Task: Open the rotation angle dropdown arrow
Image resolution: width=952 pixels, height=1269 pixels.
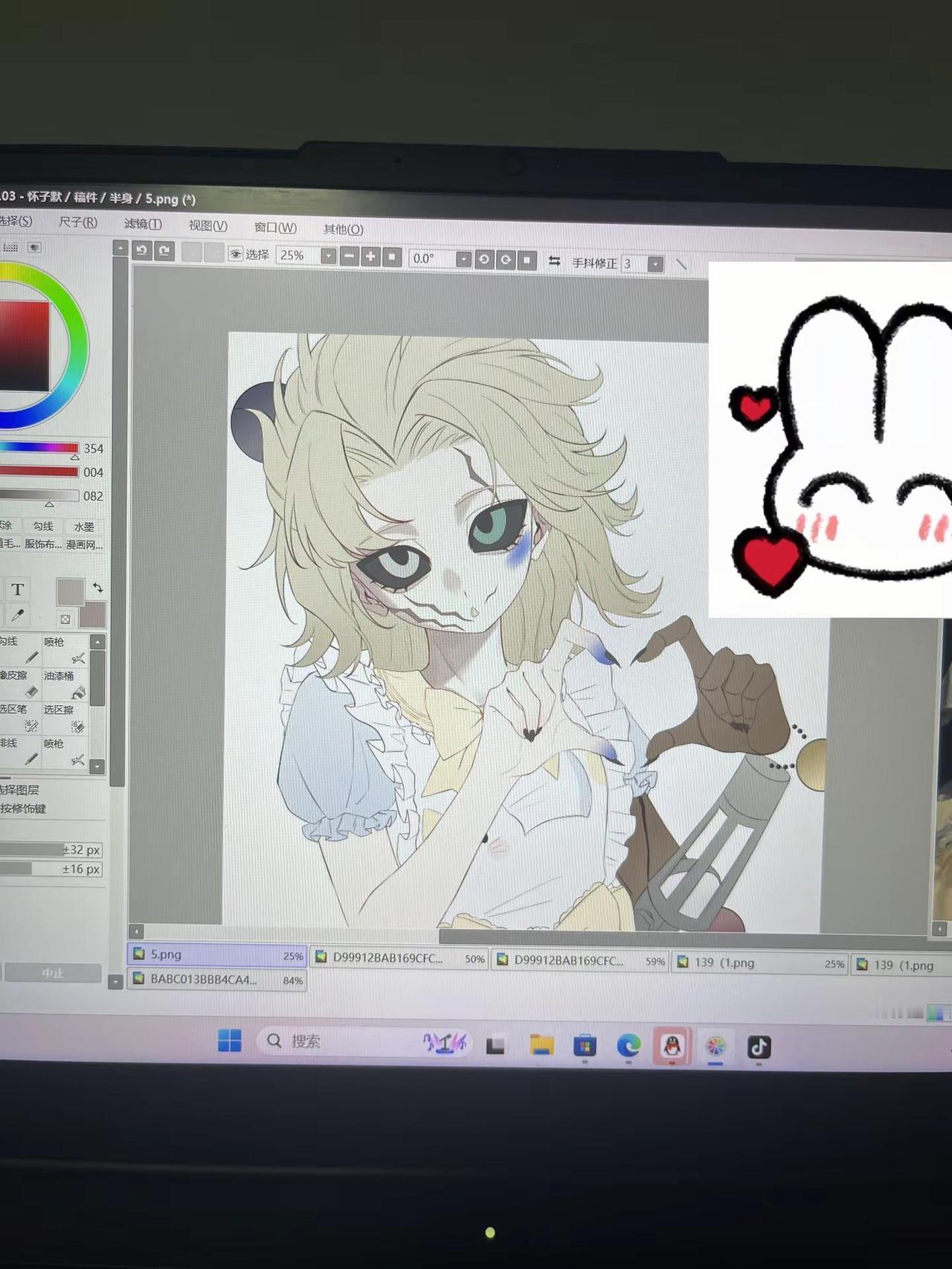Action: pos(463,259)
